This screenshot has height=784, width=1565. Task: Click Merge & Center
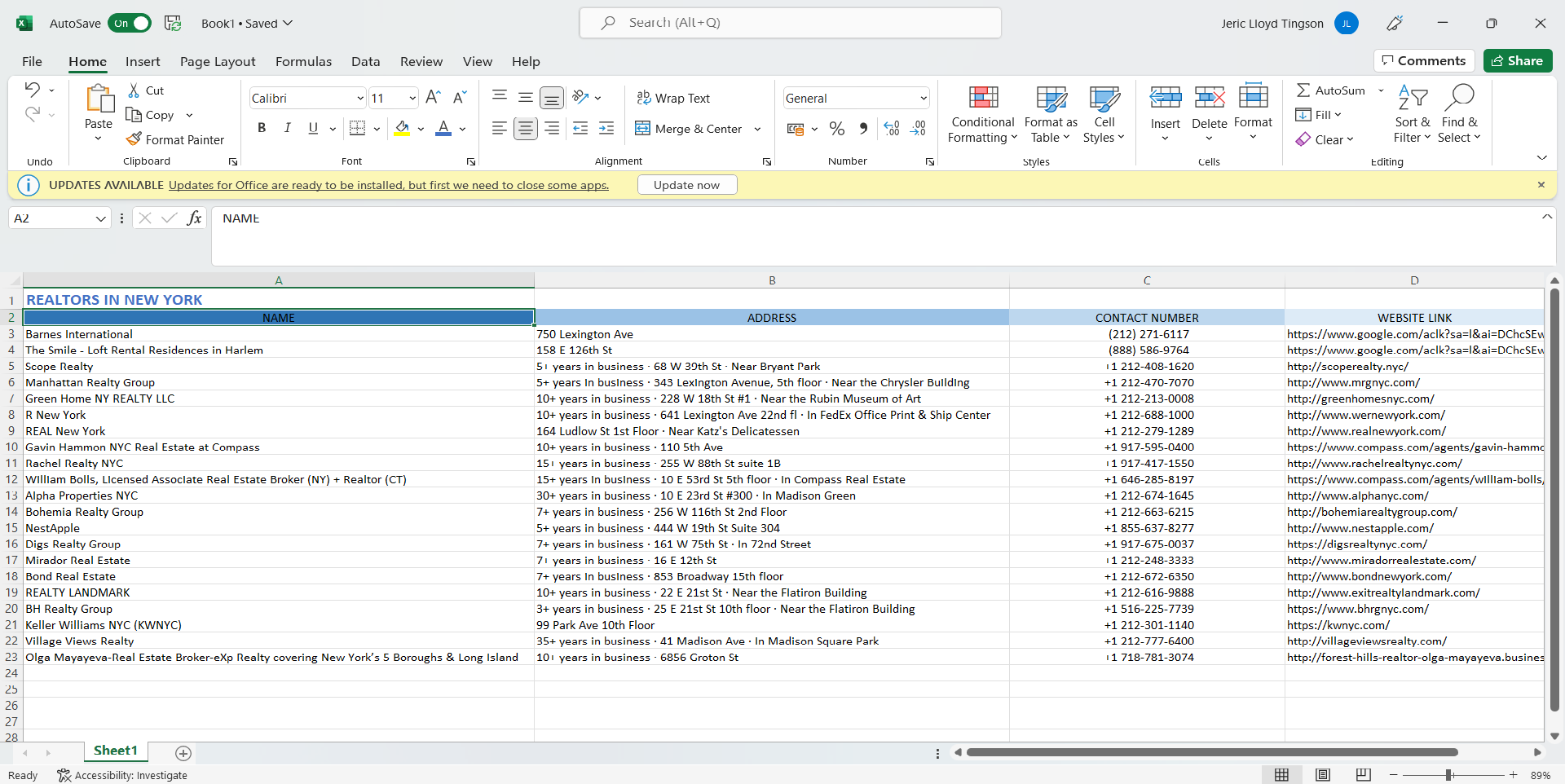coord(689,128)
